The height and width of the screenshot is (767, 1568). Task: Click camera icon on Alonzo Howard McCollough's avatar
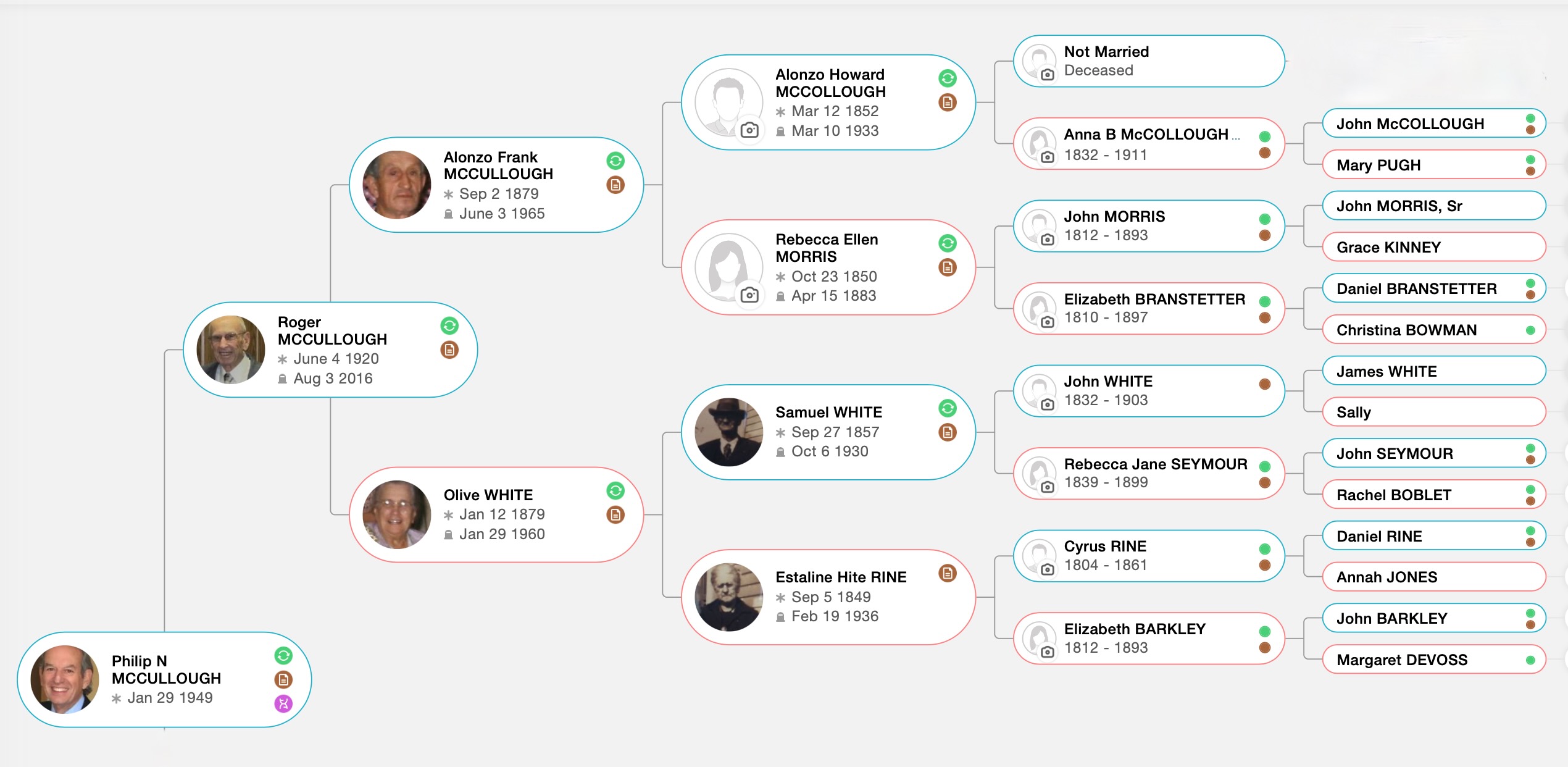(749, 130)
